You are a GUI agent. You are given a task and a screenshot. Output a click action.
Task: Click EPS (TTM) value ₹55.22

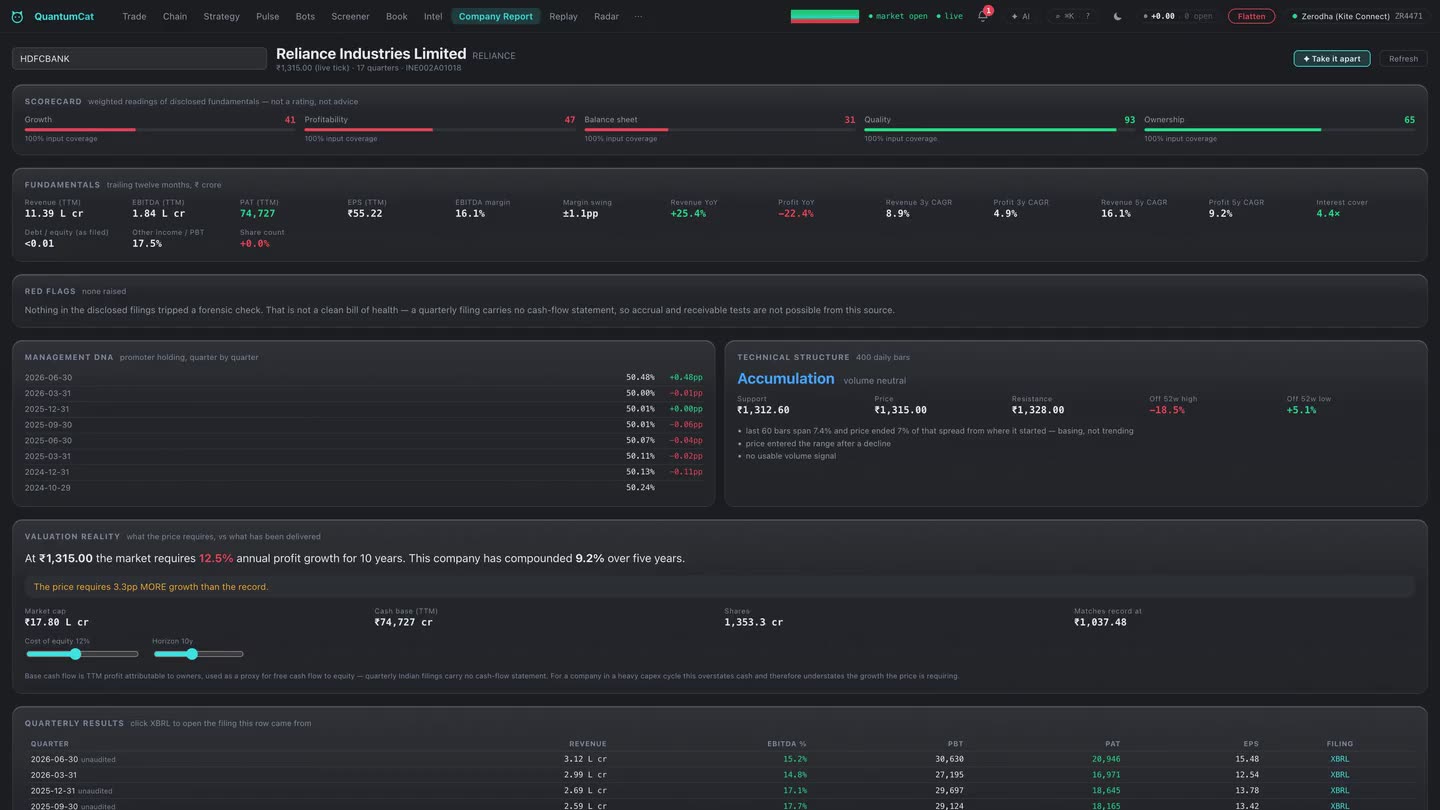coord(365,214)
